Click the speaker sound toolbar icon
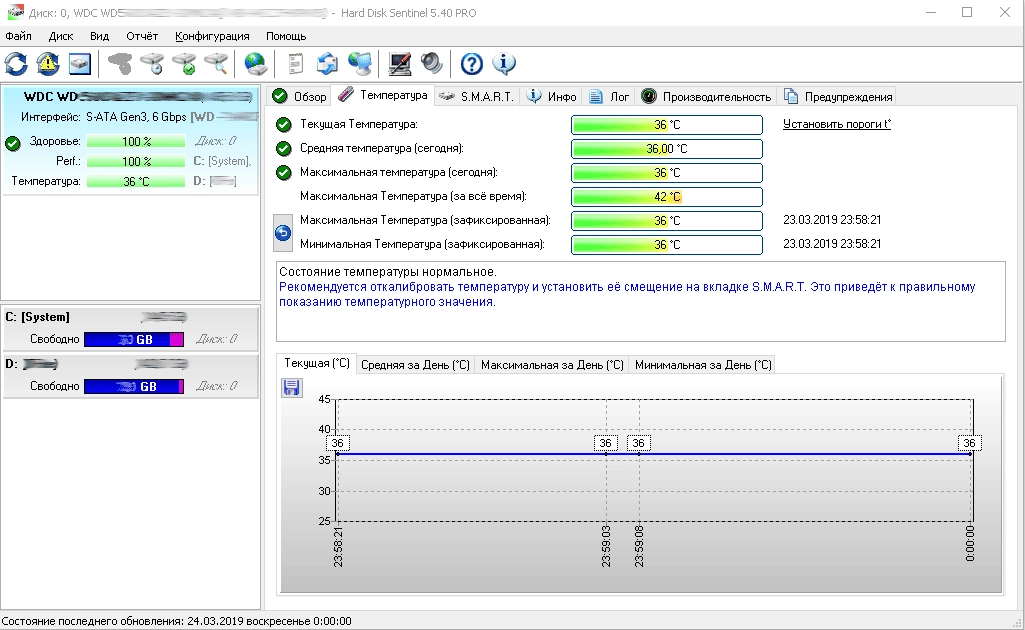1025x630 pixels. pos(431,63)
